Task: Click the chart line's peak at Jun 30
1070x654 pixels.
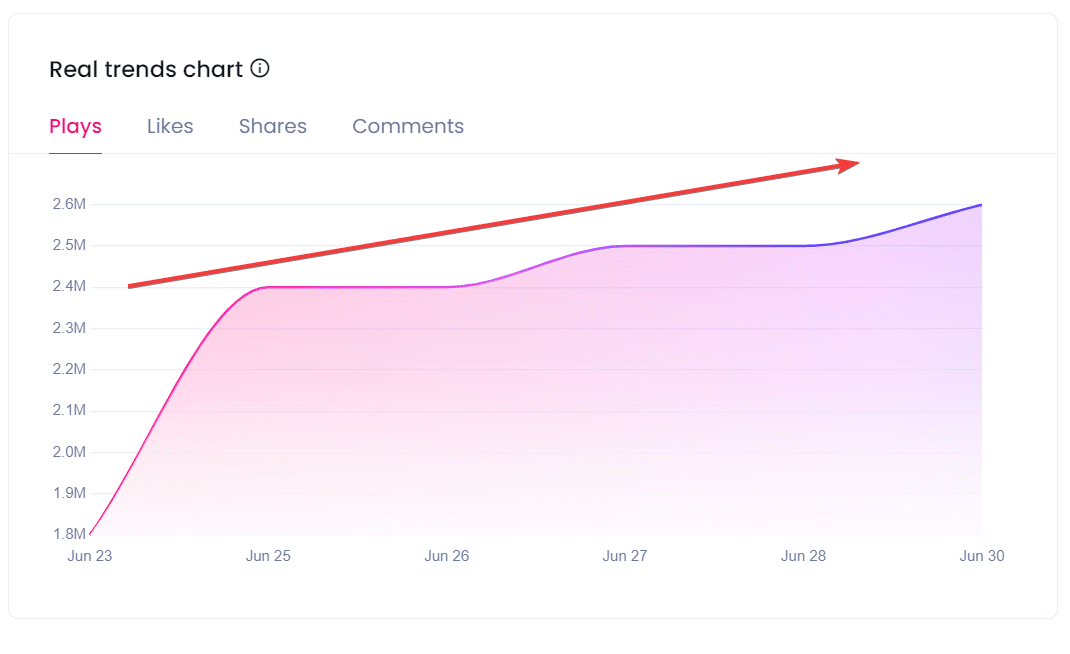Action: (x=981, y=205)
